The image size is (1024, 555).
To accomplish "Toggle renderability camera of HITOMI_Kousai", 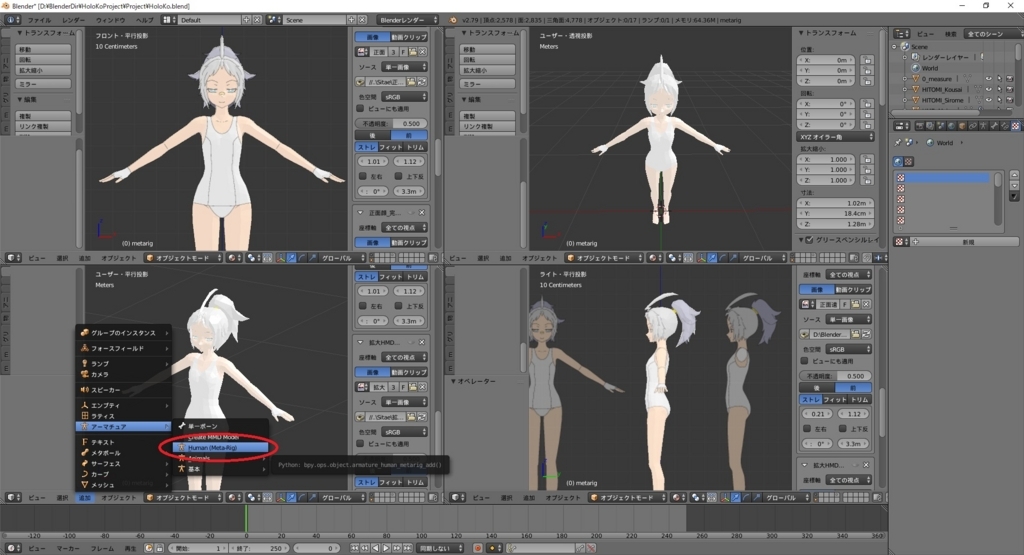I will click(1010, 89).
